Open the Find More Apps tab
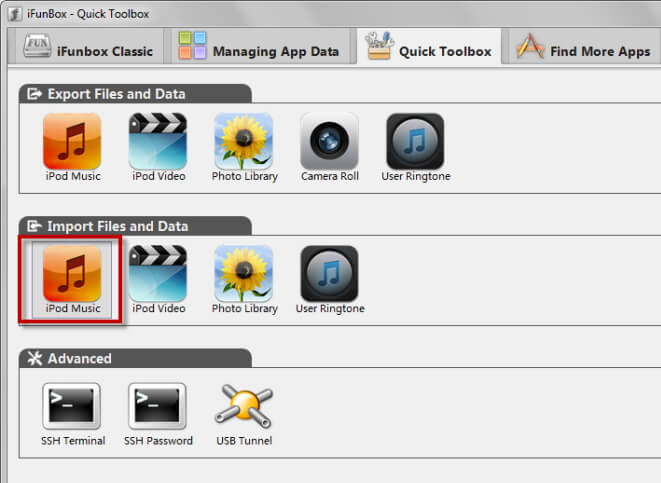Screen dimensions: 661x483 click(583, 47)
